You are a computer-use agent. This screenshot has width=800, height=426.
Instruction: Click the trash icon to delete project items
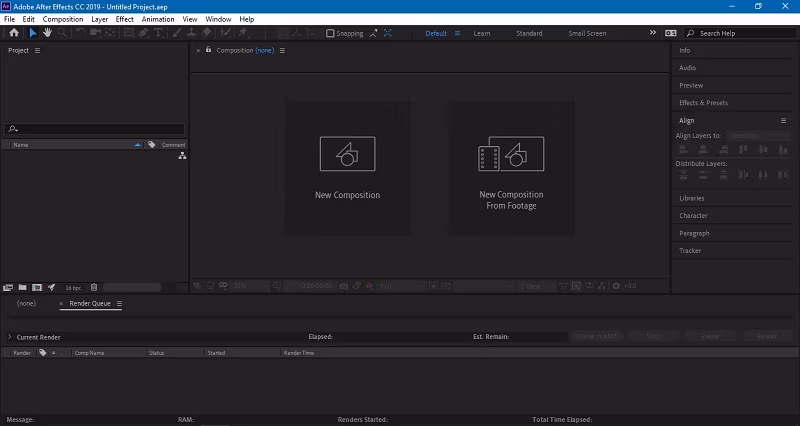coord(94,287)
